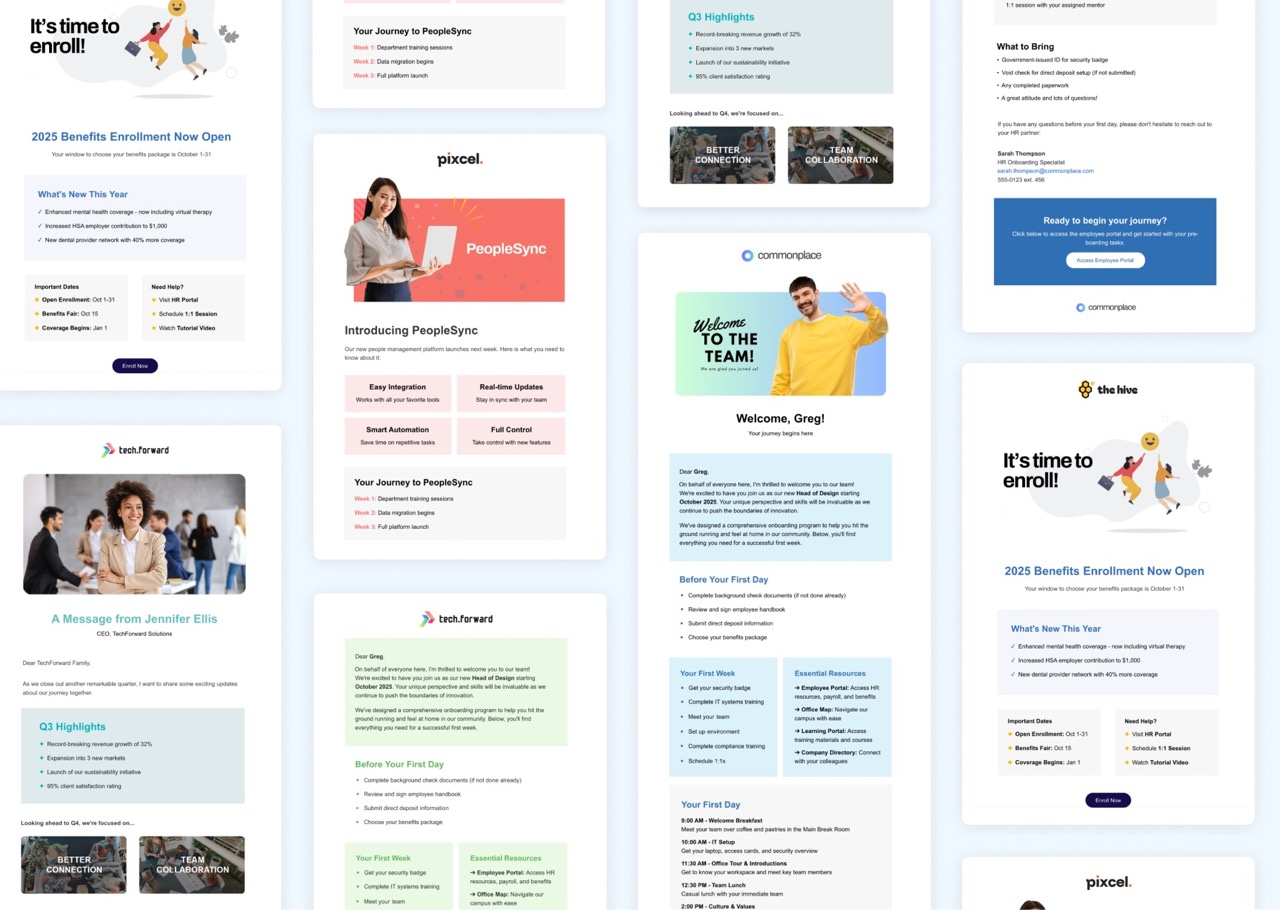The width and height of the screenshot is (1280, 910).
Task: Click the smiley face beneath the hive logo
Action: pos(1150,441)
